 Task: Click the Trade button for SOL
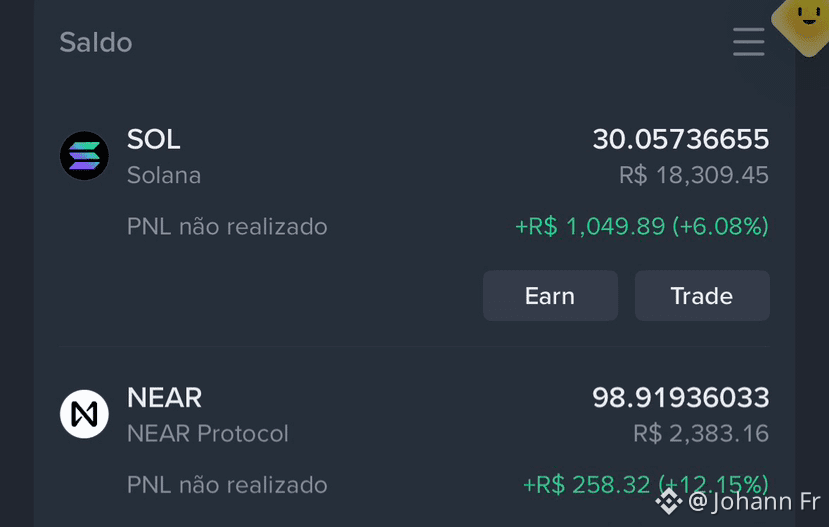click(x=702, y=295)
